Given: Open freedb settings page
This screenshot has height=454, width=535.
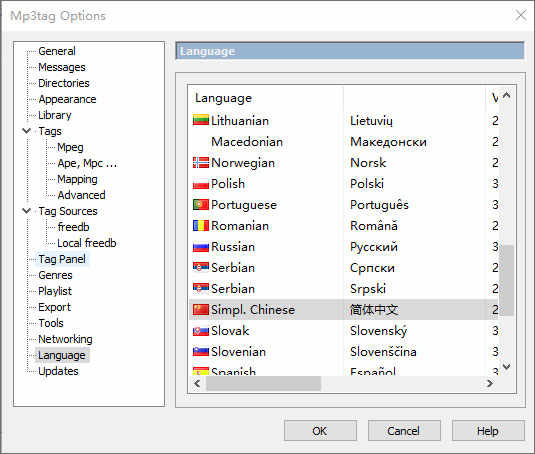Looking at the screenshot, I should point(73,227).
